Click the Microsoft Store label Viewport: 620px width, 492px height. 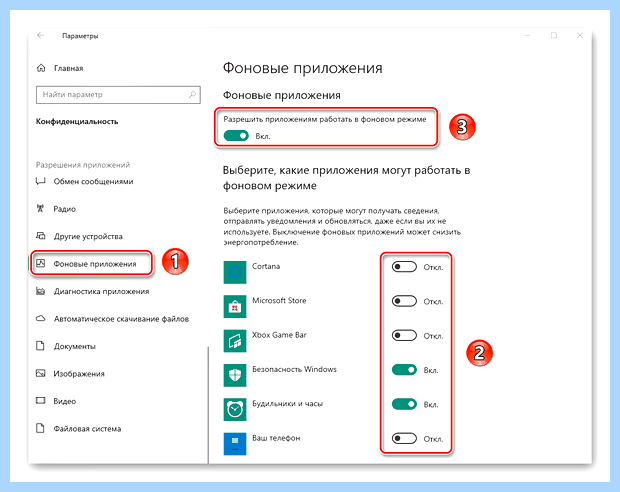click(x=279, y=301)
